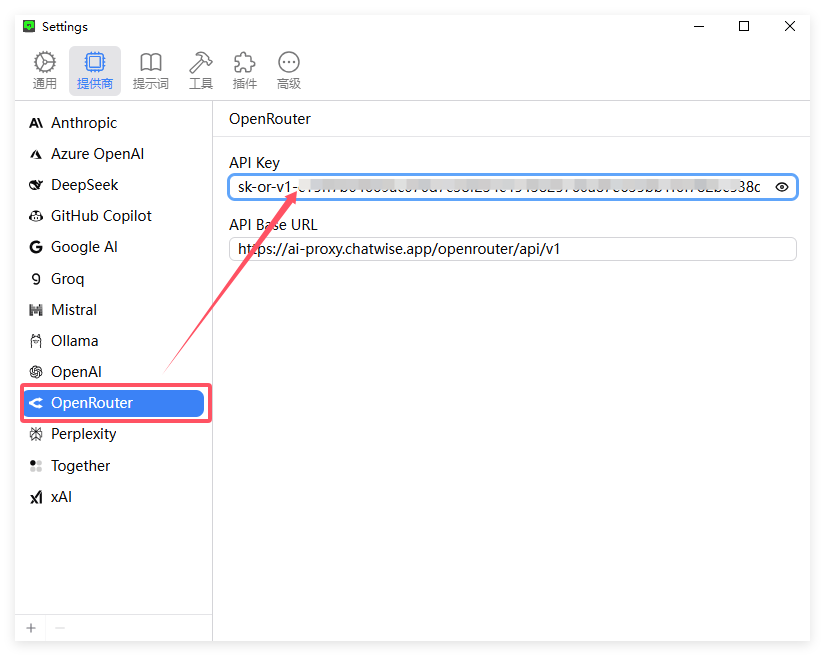Pick the Ollama provider entry
Viewport: 825px width, 656px height.
[75, 341]
